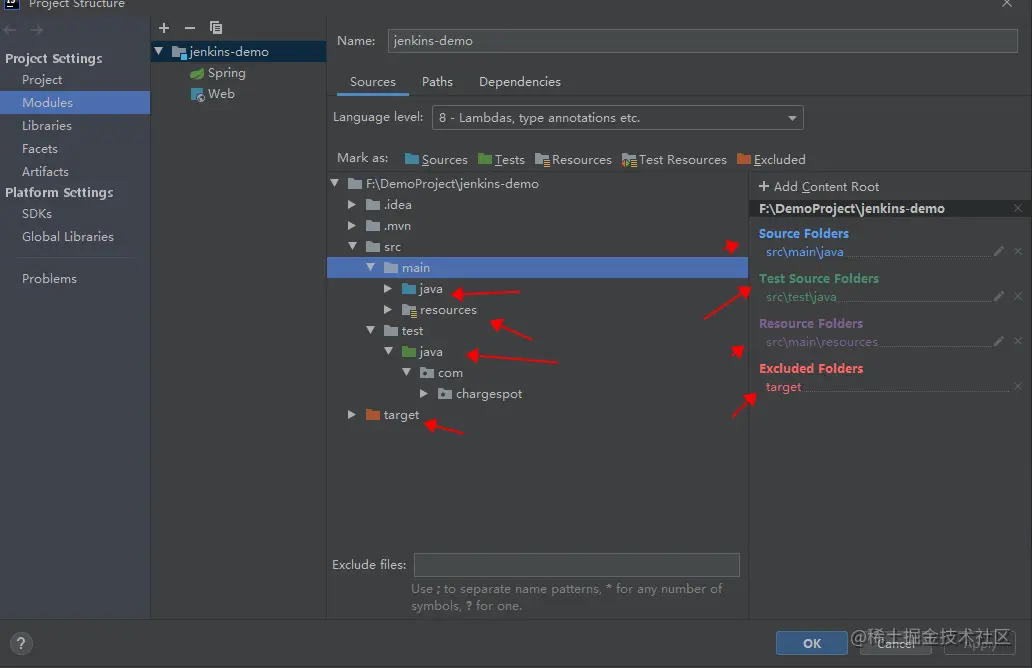Image resolution: width=1032 pixels, height=668 pixels.
Task: Mark the selected folder as Excluded
Action: click(771, 159)
